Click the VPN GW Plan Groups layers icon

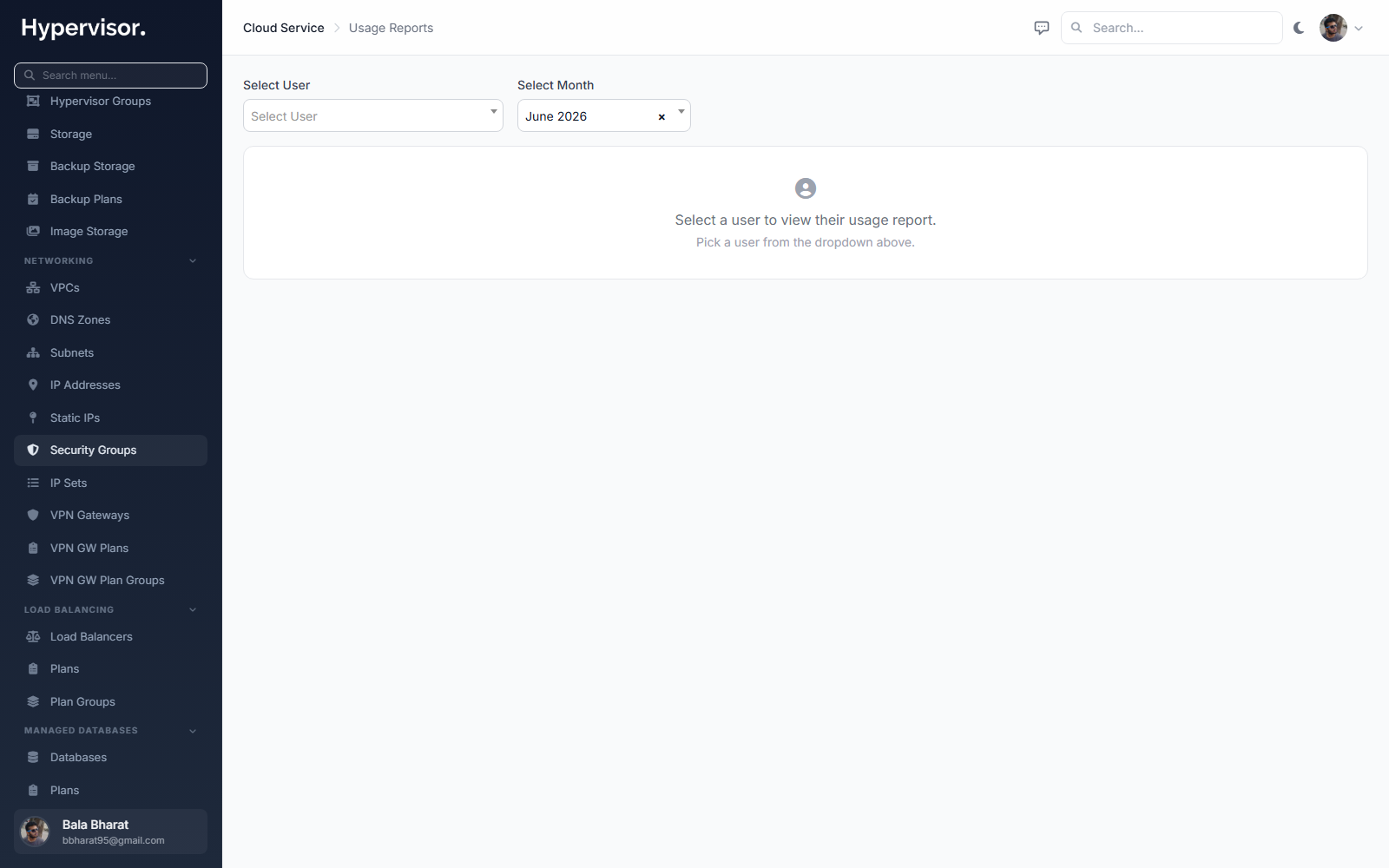point(33,581)
